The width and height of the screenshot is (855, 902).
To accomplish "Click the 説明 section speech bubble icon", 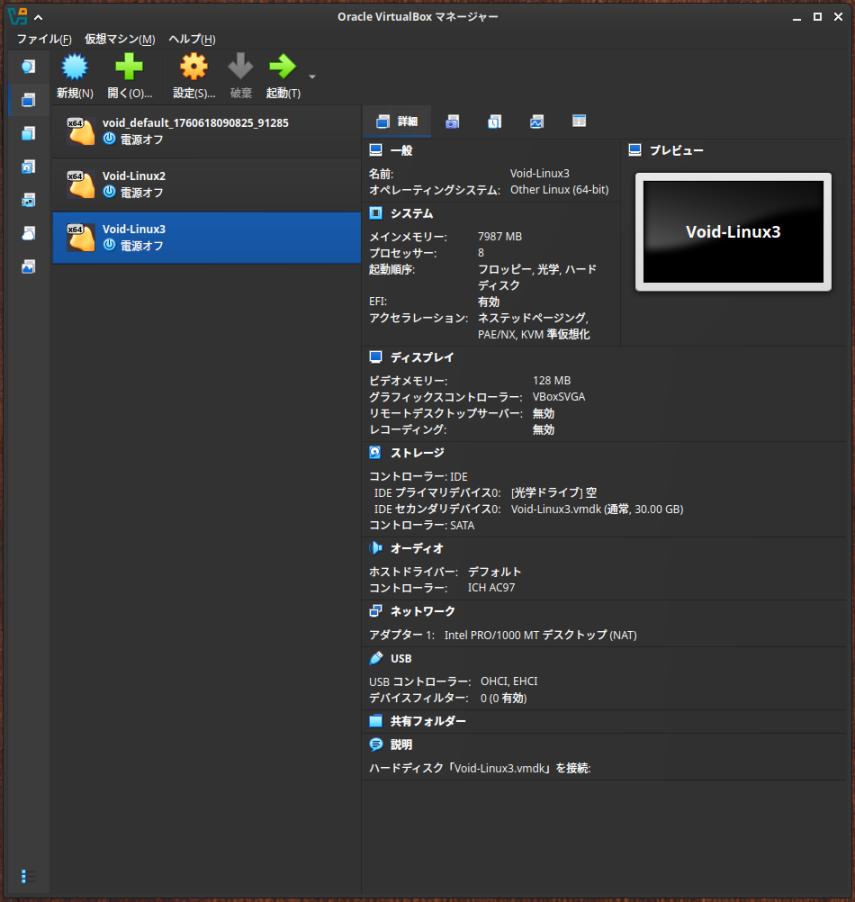I will pos(376,744).
